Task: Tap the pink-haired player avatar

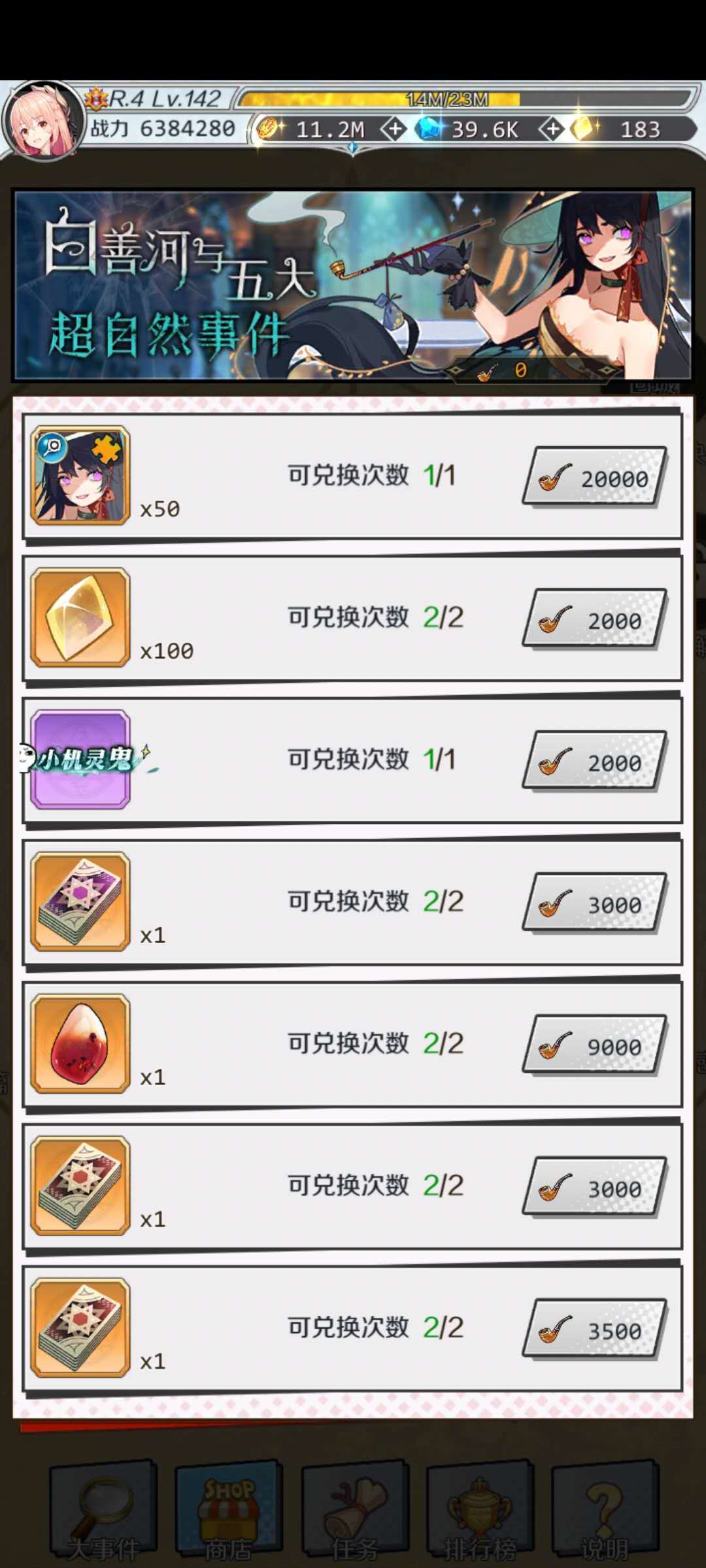Action: (43, 120)
